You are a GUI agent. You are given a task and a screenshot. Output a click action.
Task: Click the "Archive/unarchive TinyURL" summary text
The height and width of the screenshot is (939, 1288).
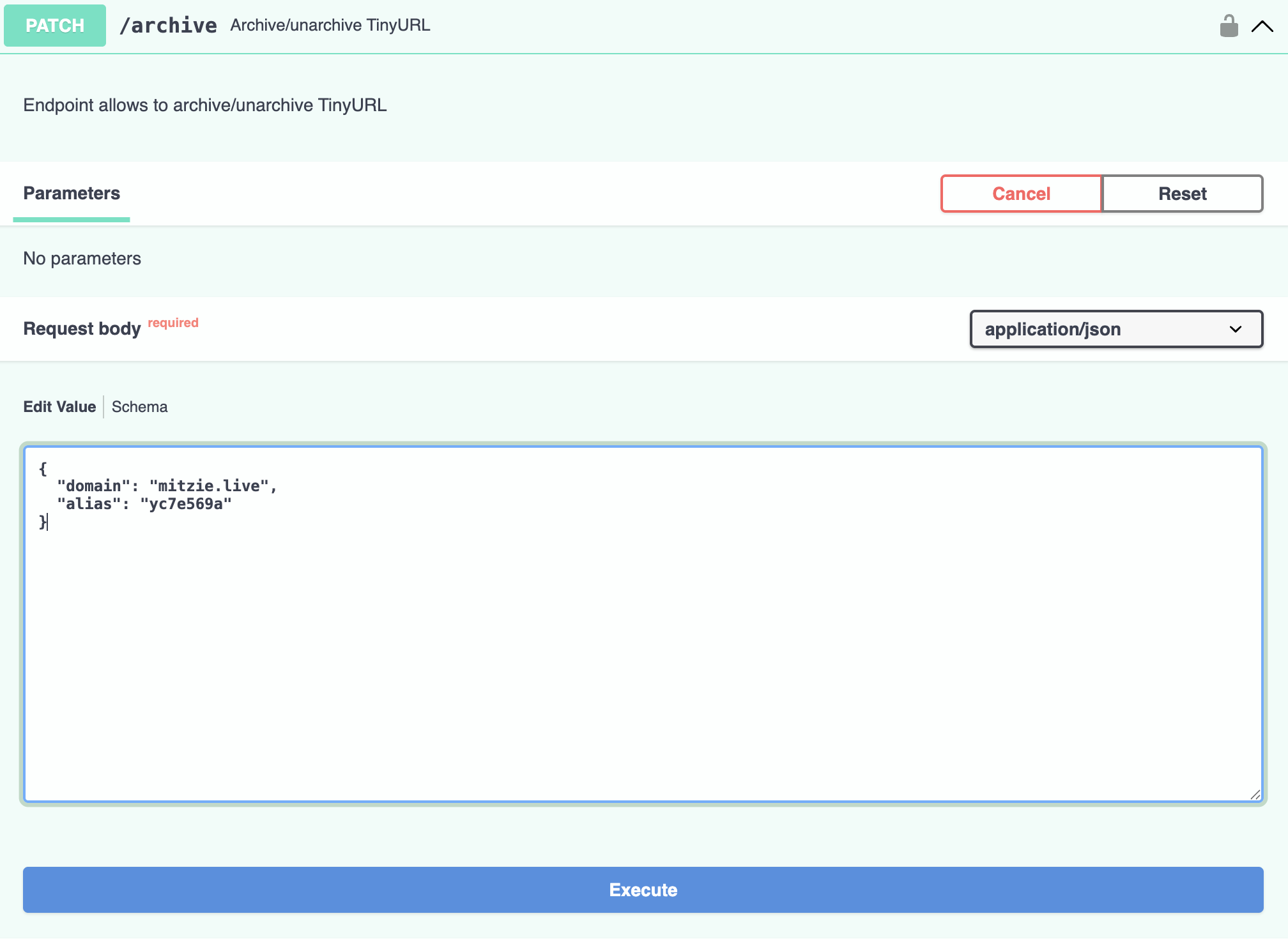point(330,26)
